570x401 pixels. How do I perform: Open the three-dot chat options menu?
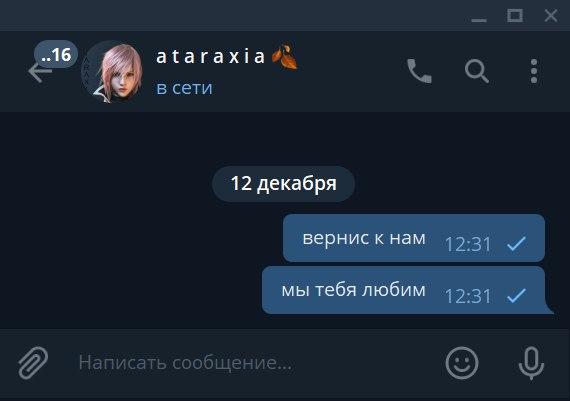tap(534, 71)
